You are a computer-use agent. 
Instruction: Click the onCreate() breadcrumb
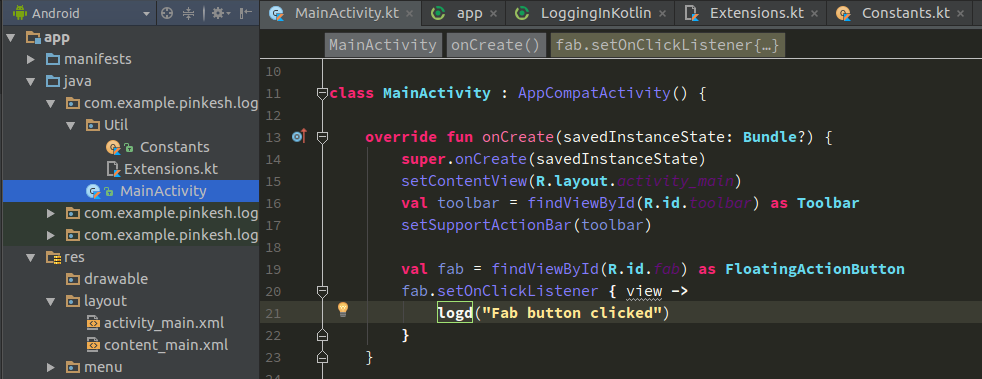(x=495, y=45)
